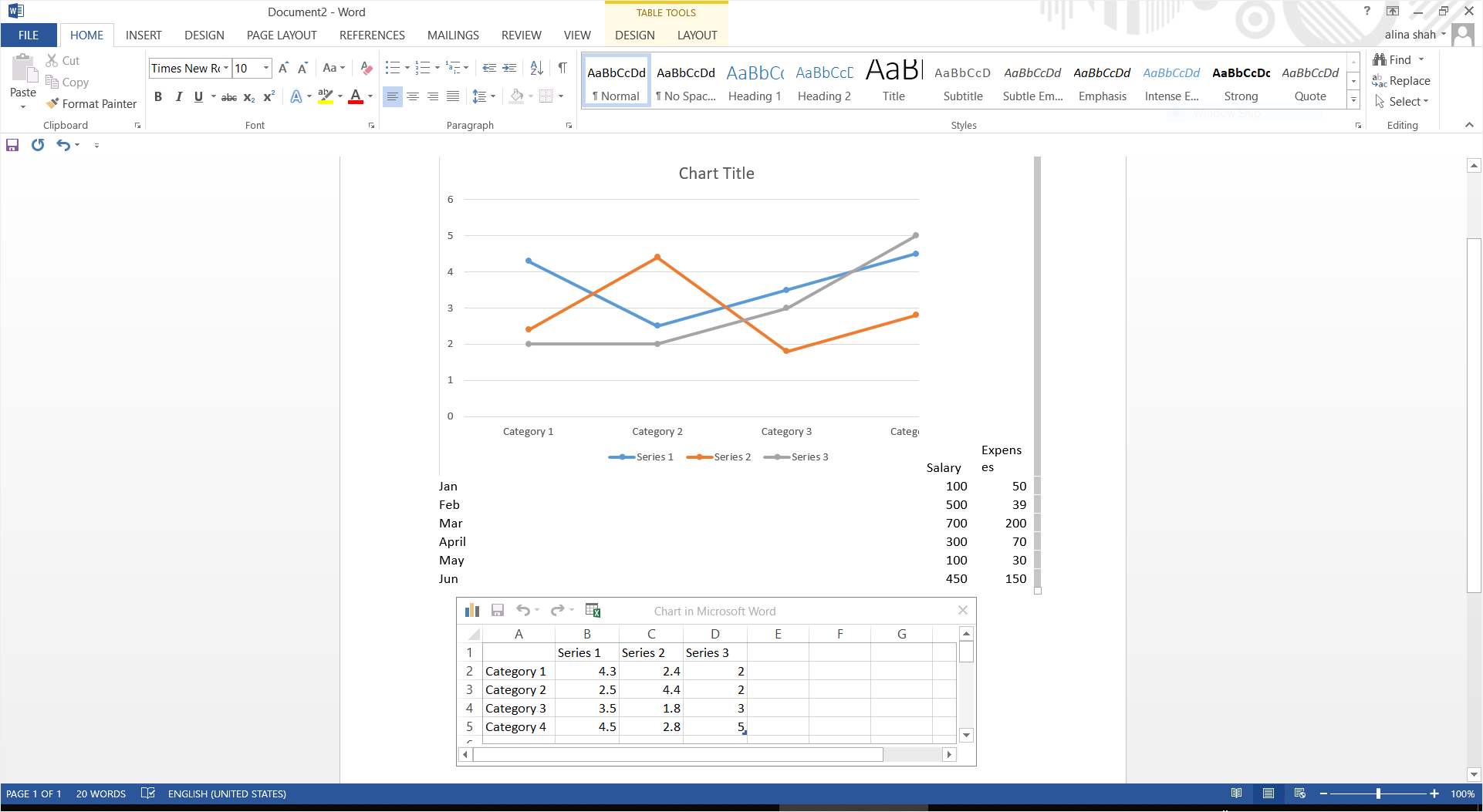This screenshot has height=812, width=1483.
Task: Toggle Show/Hide paragraph marks
Action: 562,68
